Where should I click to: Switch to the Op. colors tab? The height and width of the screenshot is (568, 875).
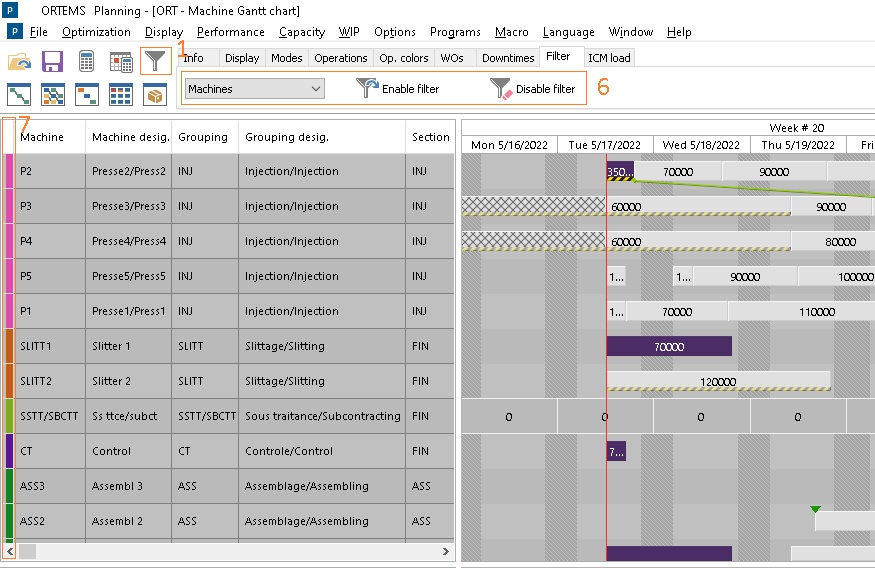[403, 58]
